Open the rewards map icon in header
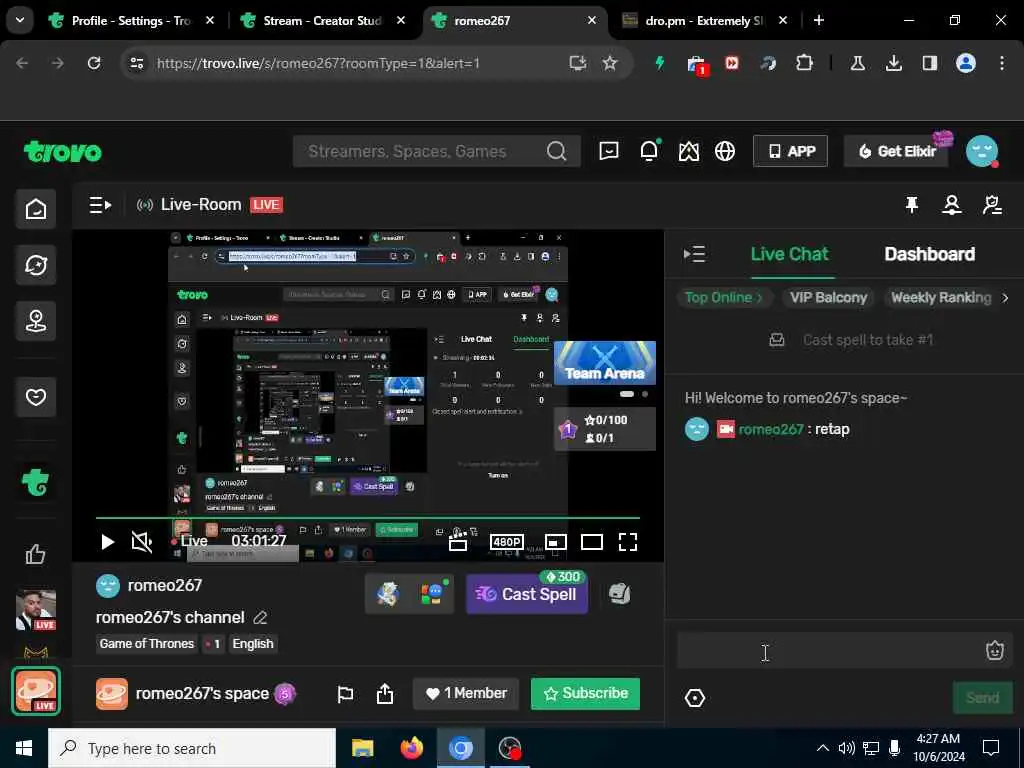The height and width of the screenshot is (768, 1024). click(x=688, y=152)
